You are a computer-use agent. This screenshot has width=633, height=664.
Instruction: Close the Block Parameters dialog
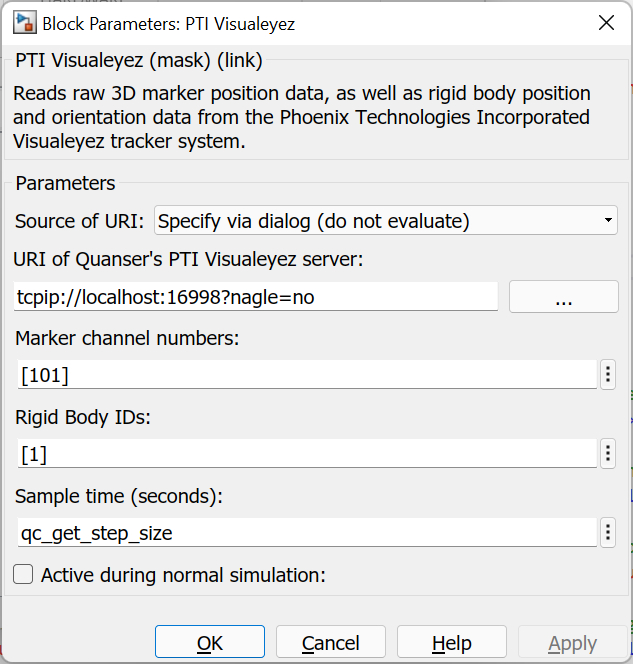605,23
